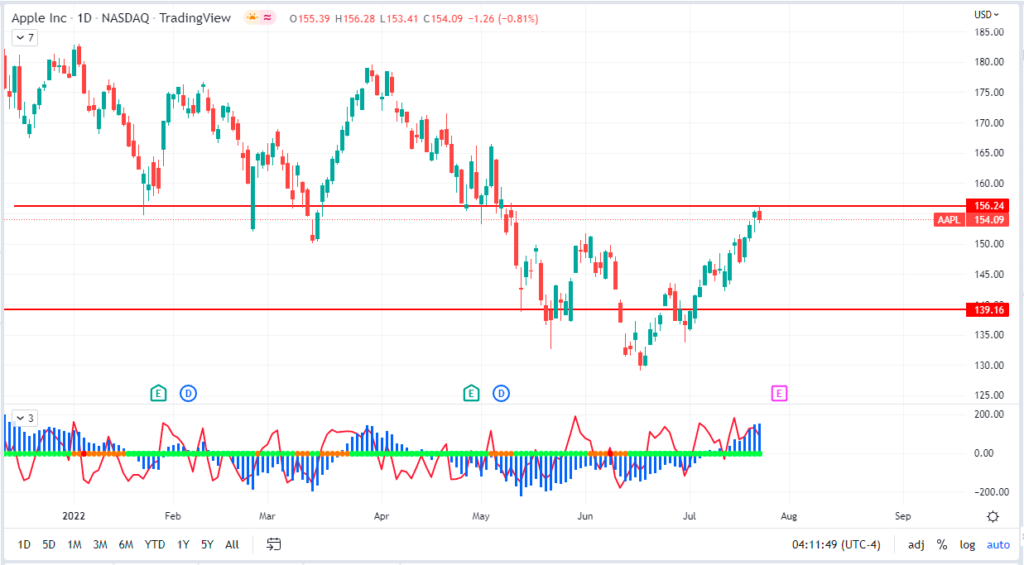Select the 5D time range

(x=49, y=544)
